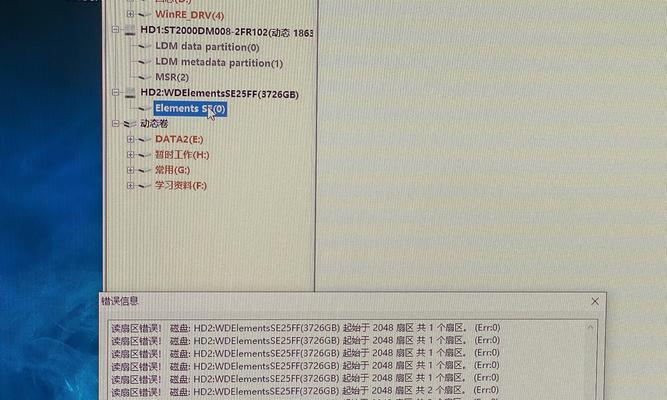Click the error list scrollbar up arrow
Screen dimensions: 667x400
(590, 327)
